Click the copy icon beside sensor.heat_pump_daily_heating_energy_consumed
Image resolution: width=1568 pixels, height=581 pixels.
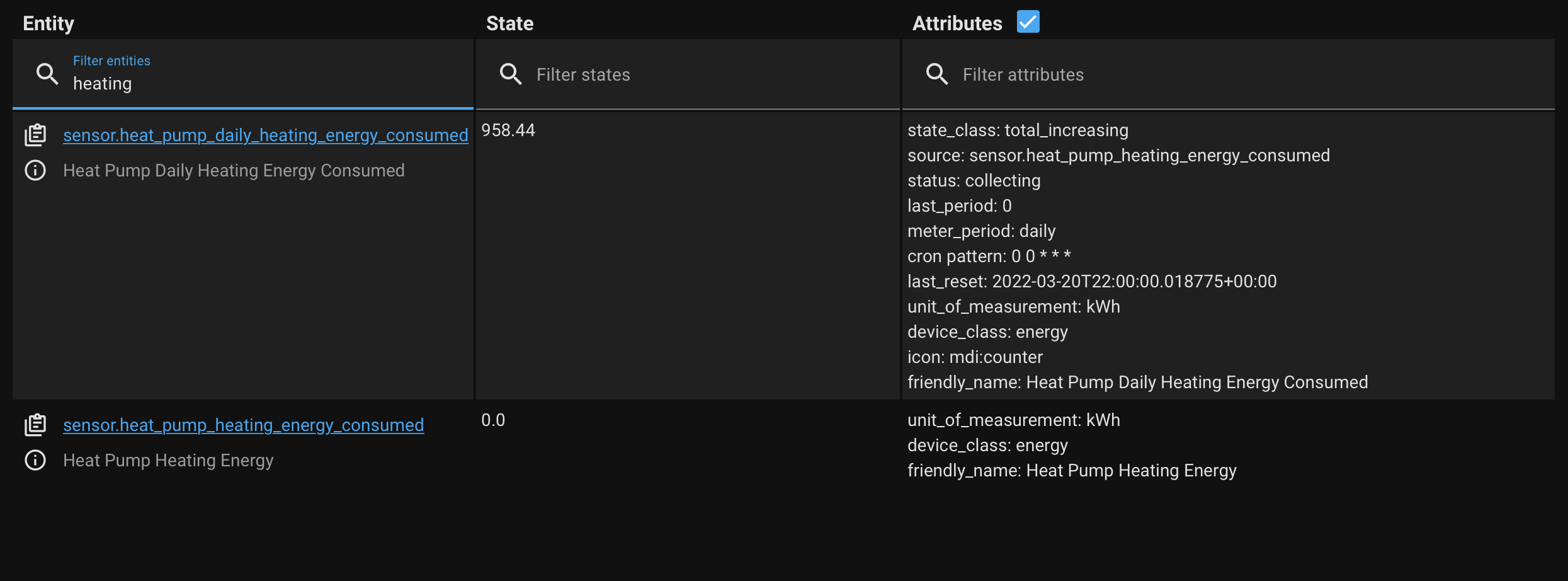click(x=35, y=134)
